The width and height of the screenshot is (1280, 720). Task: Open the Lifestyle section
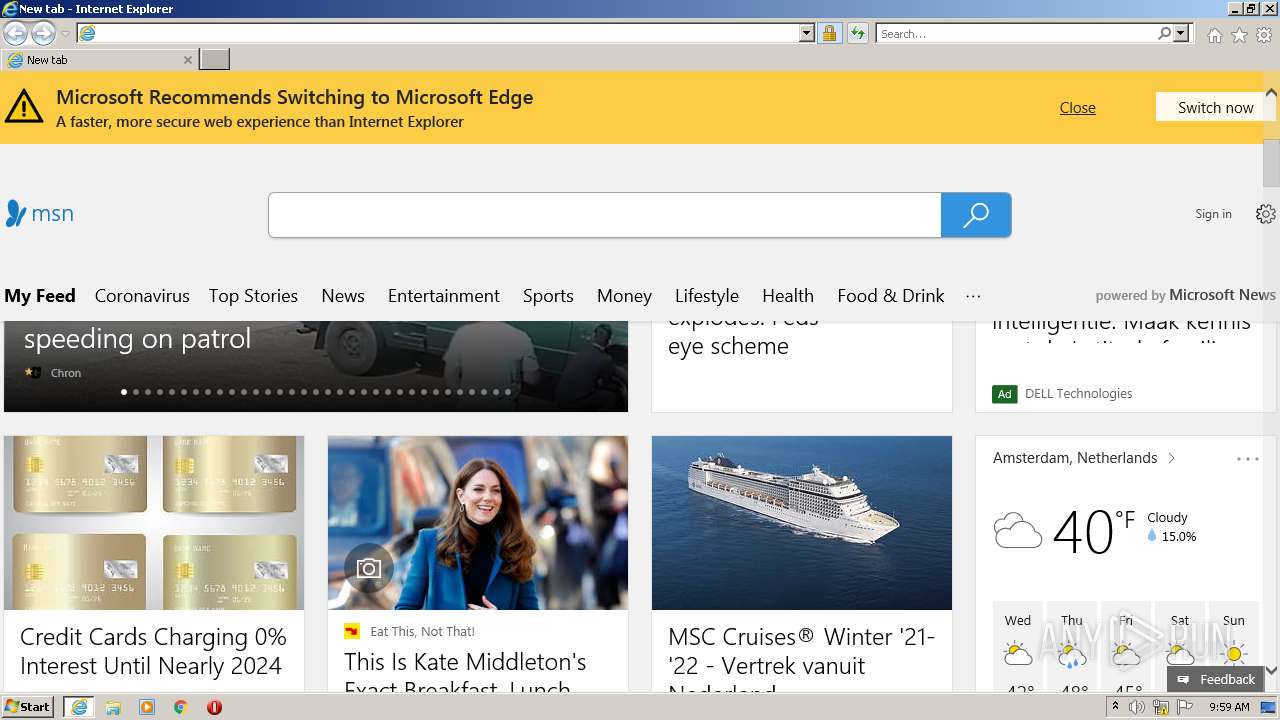(707, 295)
